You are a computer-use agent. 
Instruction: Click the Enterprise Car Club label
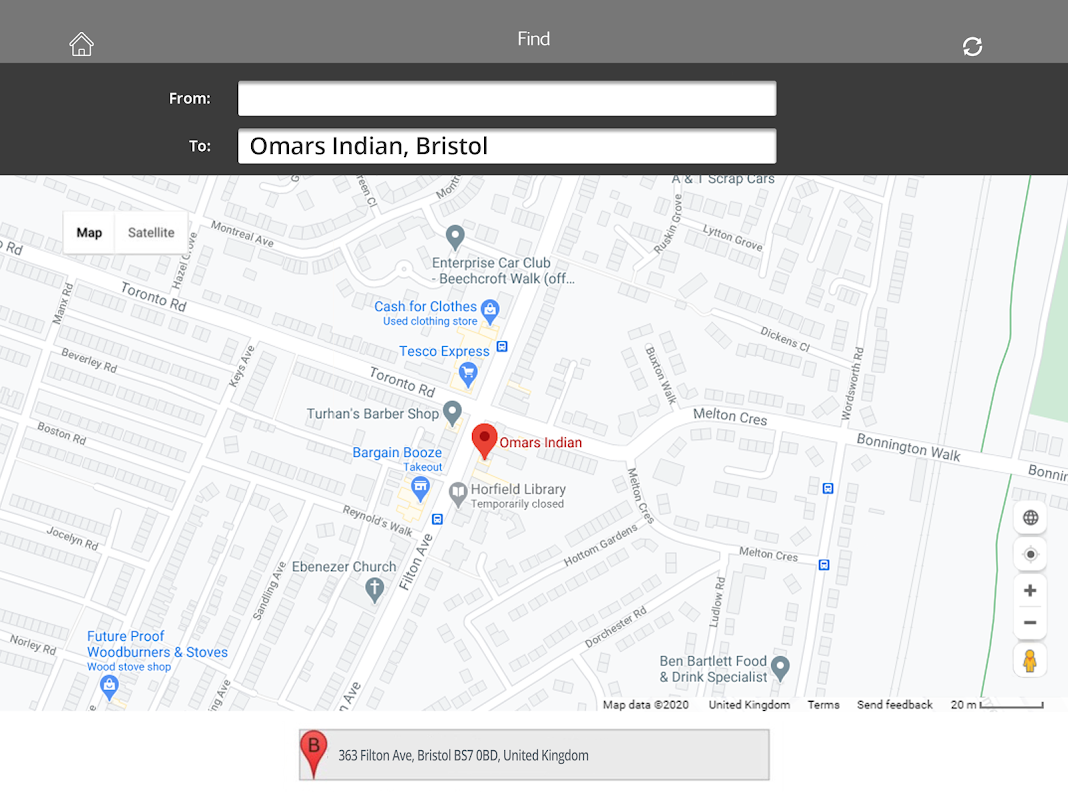point(503,270)
